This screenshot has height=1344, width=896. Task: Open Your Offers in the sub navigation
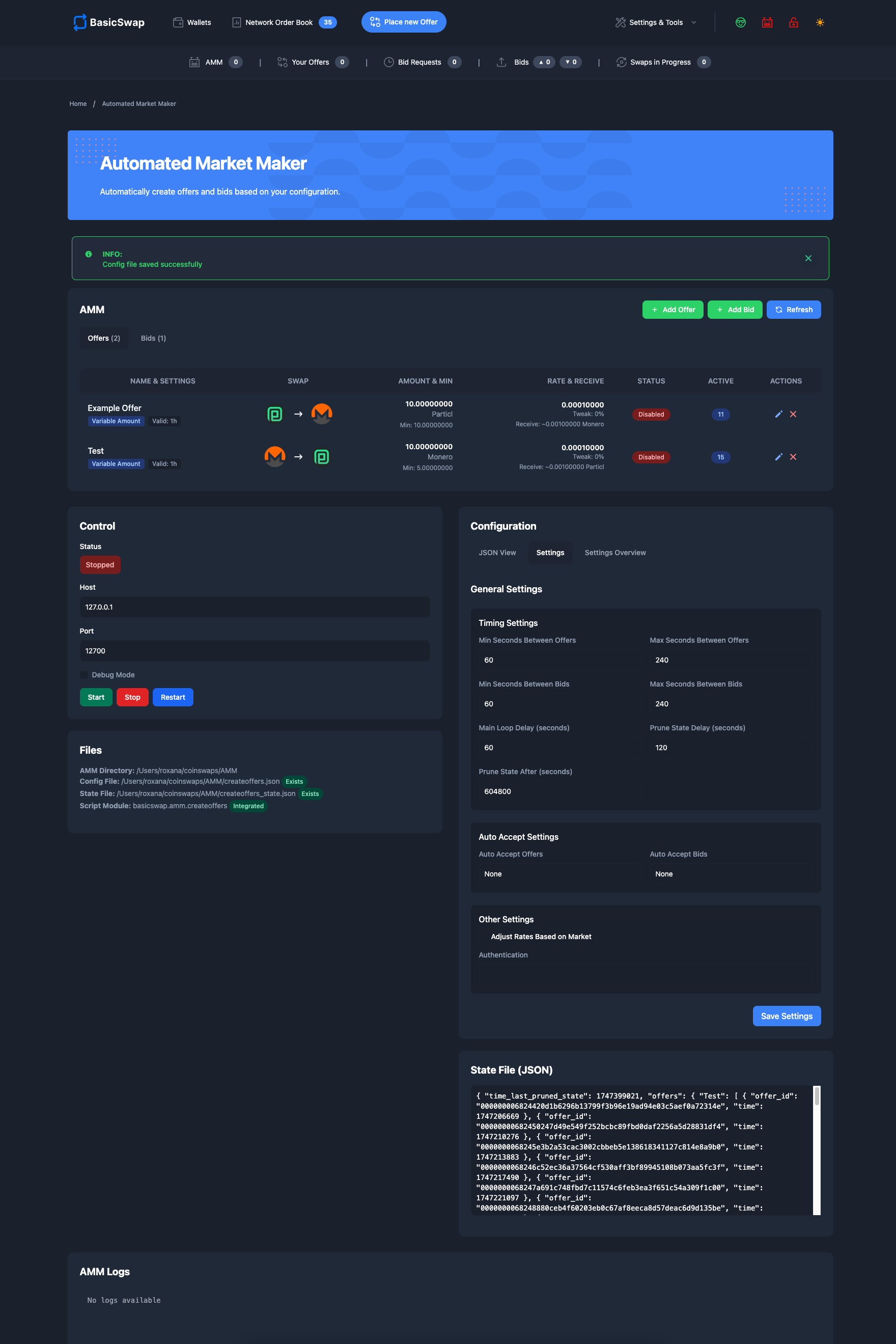tap(313, 62)
